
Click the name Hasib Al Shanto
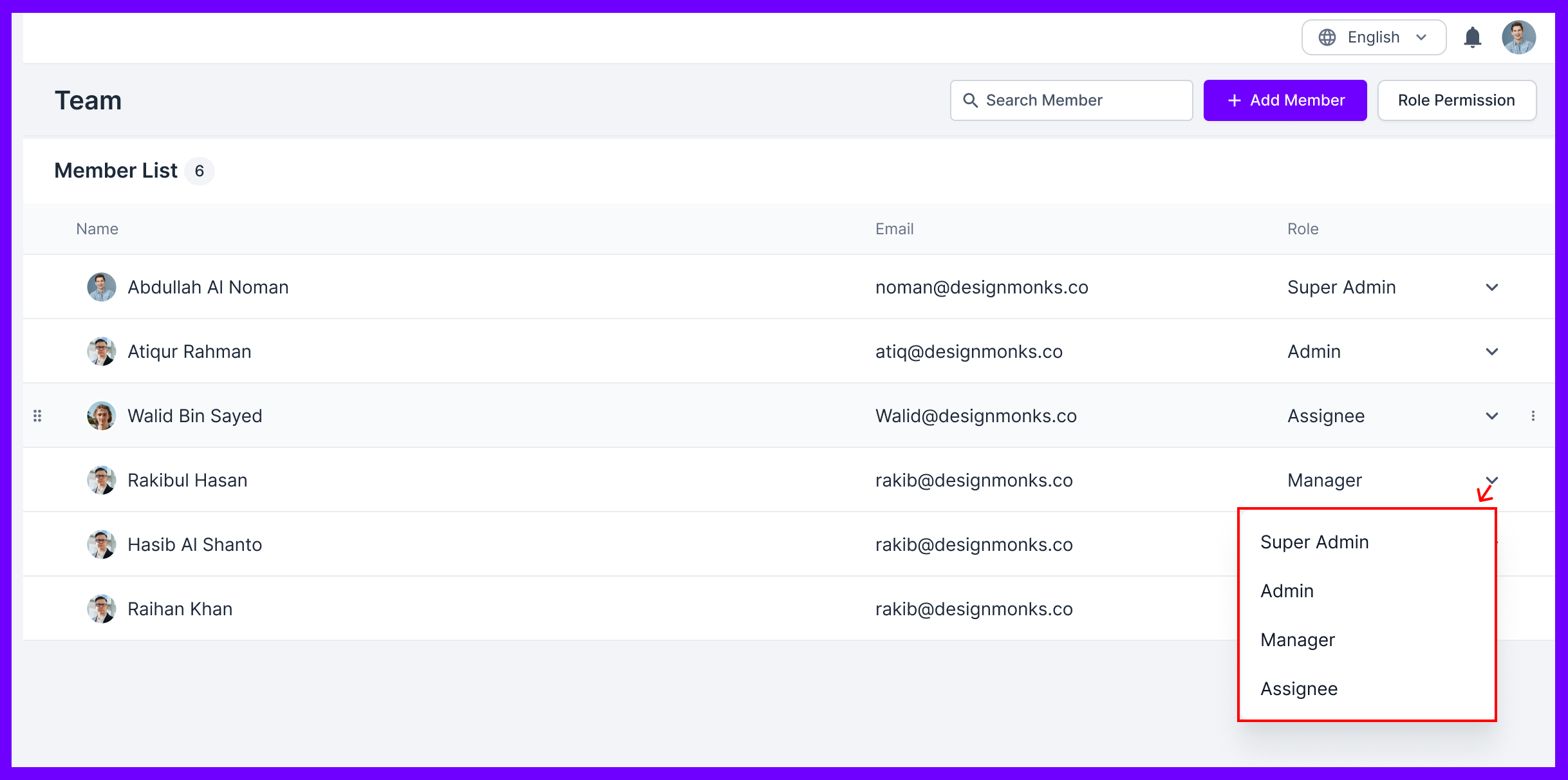[195, 544]
